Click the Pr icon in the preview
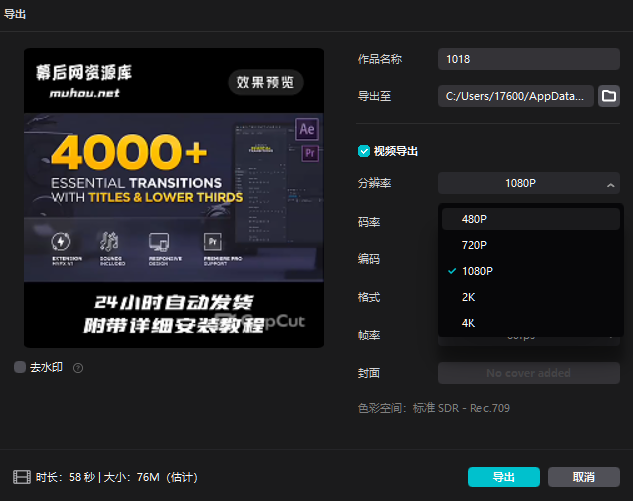The width and height of the screenshot is (633, 501). 309,153
